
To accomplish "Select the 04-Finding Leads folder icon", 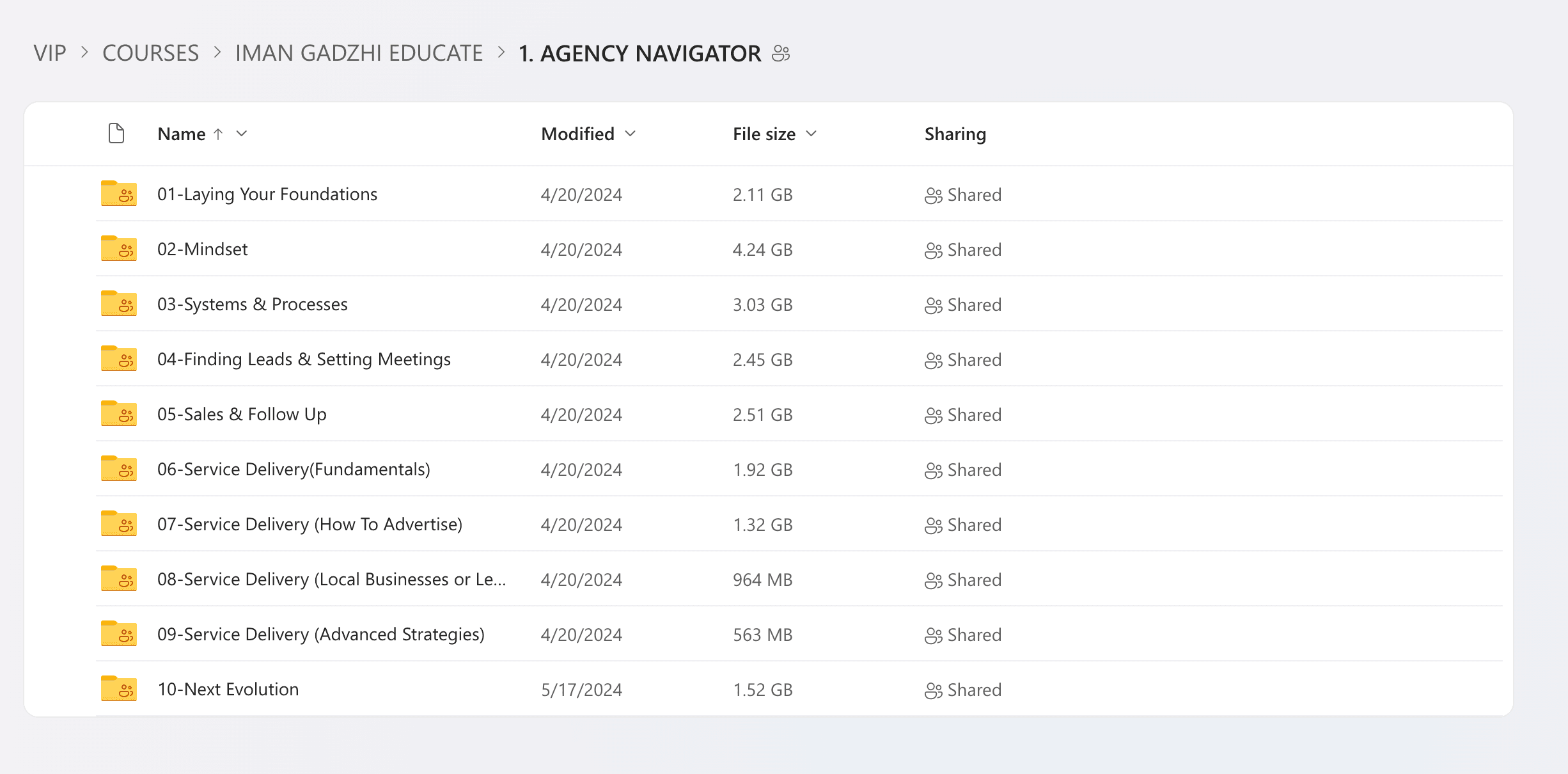I will pyautogui.click(x=119, y=358).
